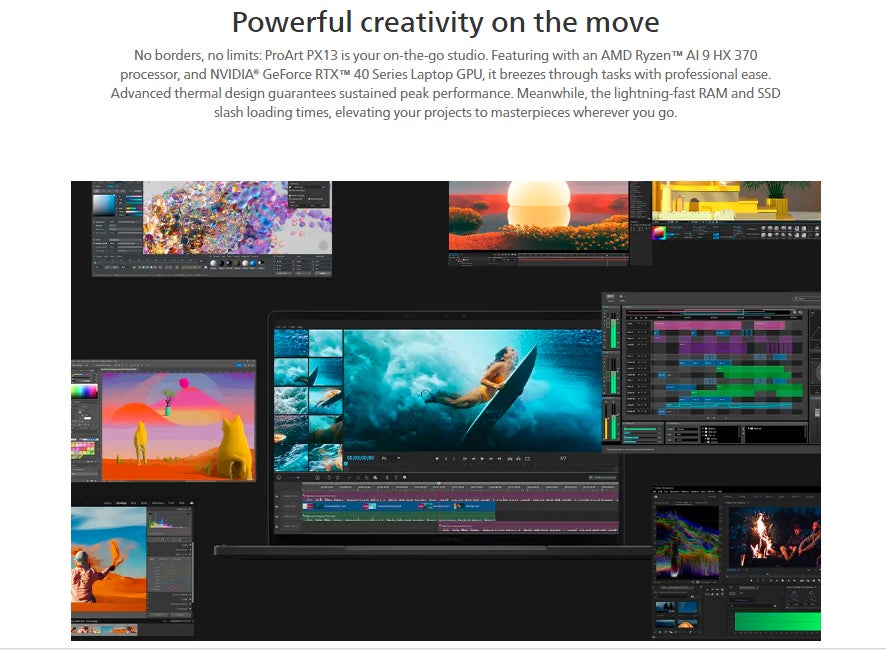Click the campfire video preview window
Screen dimensions: 886x650
[774, 537]
